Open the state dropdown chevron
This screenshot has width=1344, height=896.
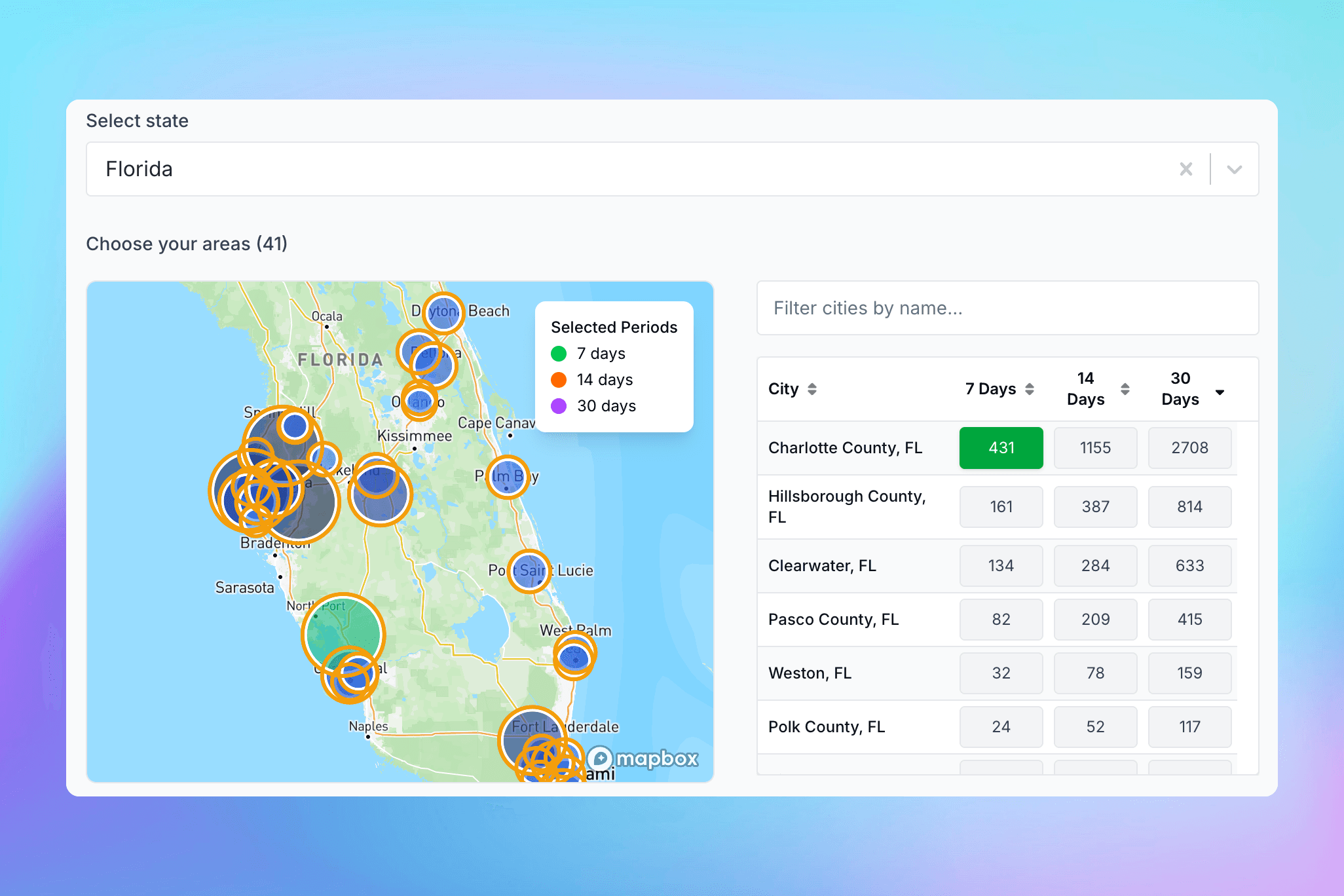pyautogui.click(x=1235, y=169)
